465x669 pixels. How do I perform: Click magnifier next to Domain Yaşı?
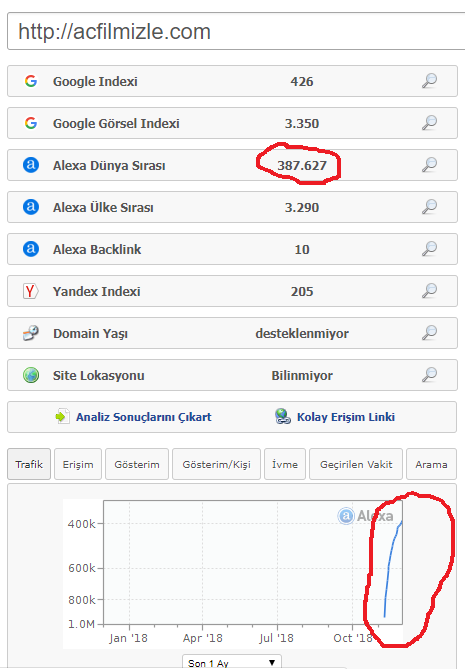coord(430,333)
